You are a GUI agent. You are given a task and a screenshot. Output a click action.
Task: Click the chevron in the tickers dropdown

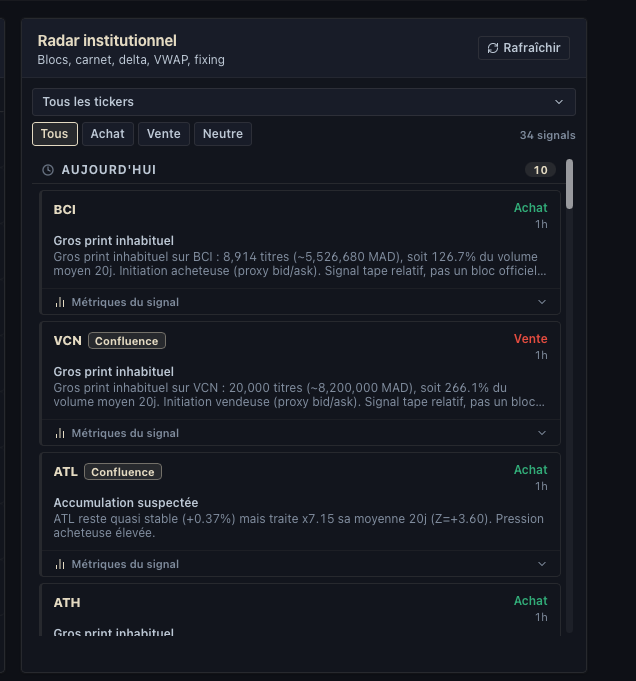(x=559, y=102)
